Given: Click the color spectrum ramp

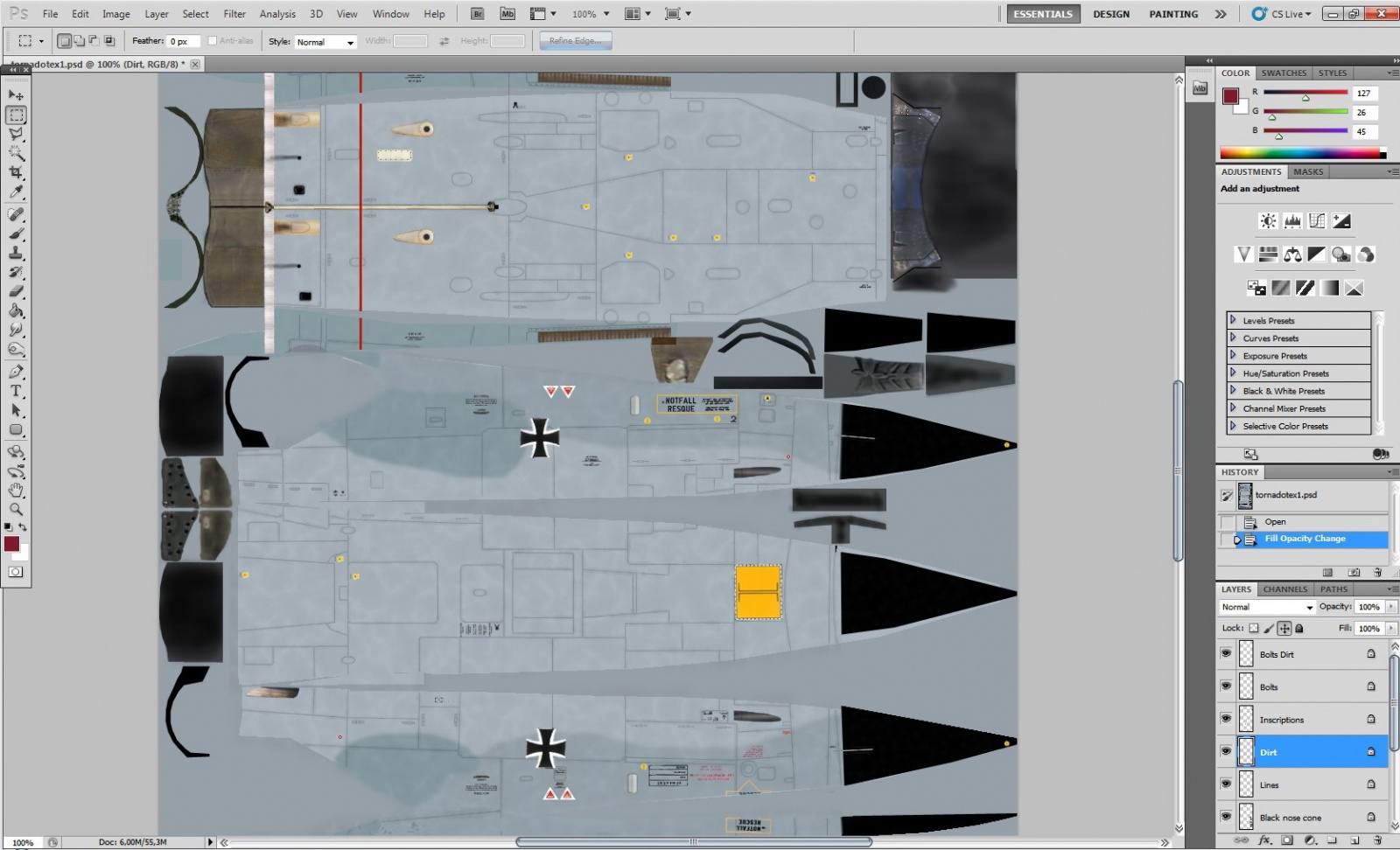Looking at the screenshot, I should (x=1300, y=154).
